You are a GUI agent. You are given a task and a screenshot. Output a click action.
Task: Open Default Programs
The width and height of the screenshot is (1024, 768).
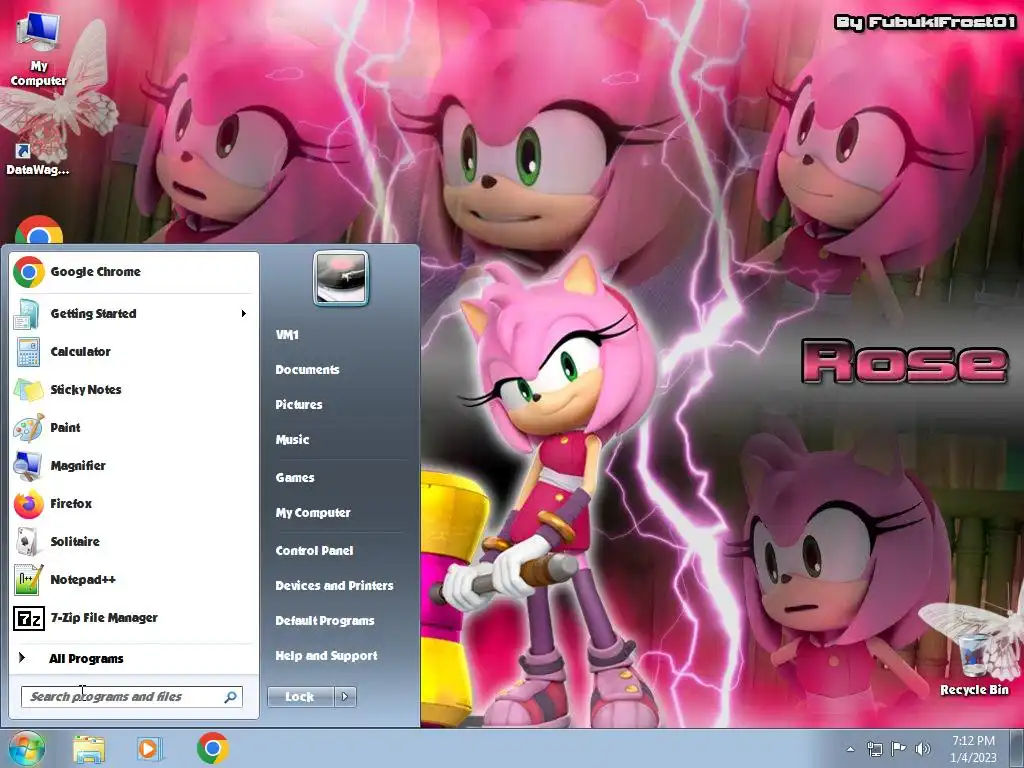click(x=325, y=620)
